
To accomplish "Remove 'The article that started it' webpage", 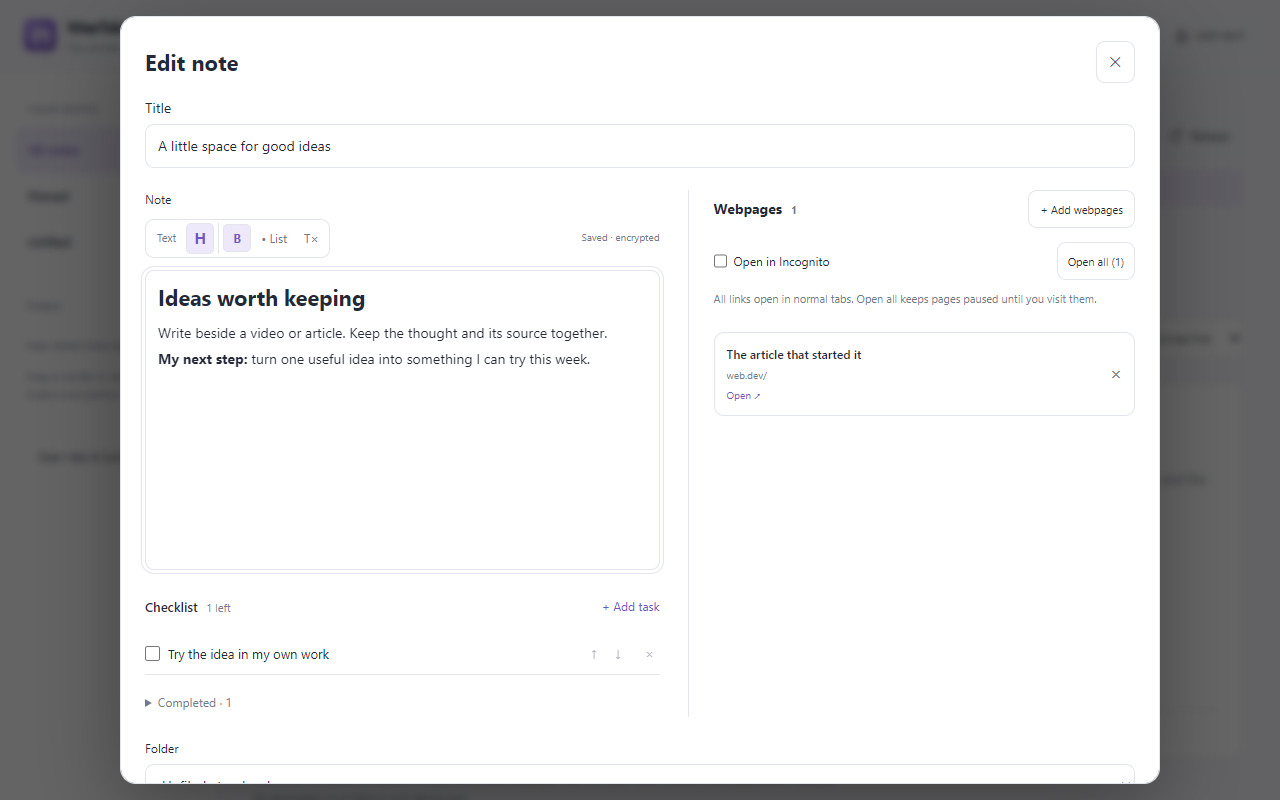I will [x=1116, y=375].
